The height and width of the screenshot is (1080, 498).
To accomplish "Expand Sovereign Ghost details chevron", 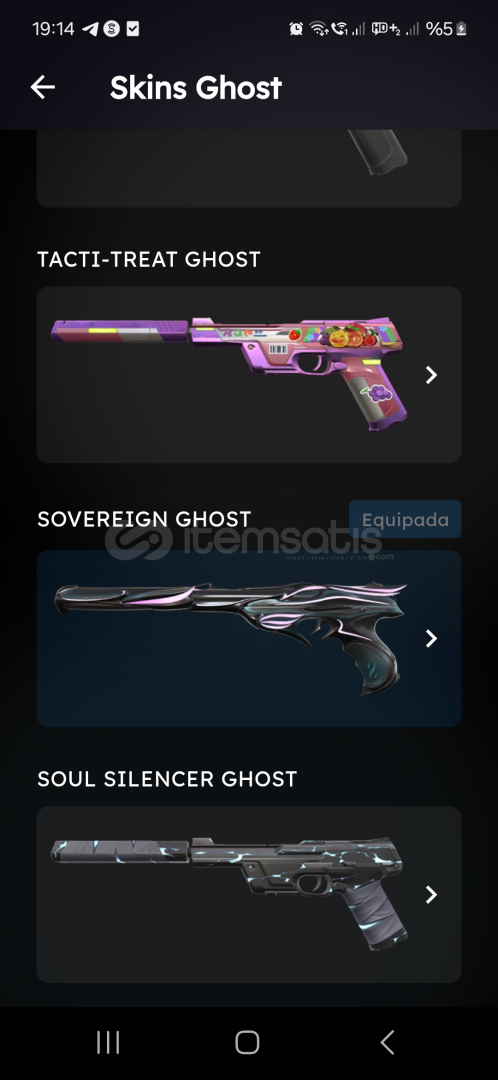I will pyautogui.click(x=431, y=638).
